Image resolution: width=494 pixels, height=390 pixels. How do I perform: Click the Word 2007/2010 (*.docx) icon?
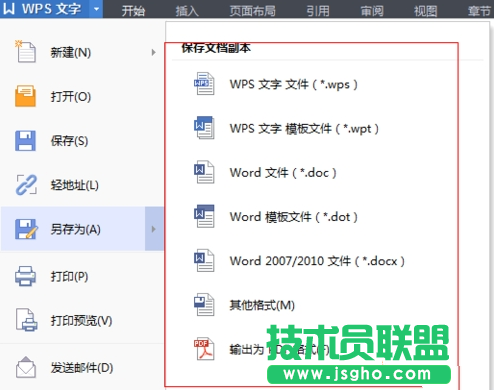(x=204, y=260)
